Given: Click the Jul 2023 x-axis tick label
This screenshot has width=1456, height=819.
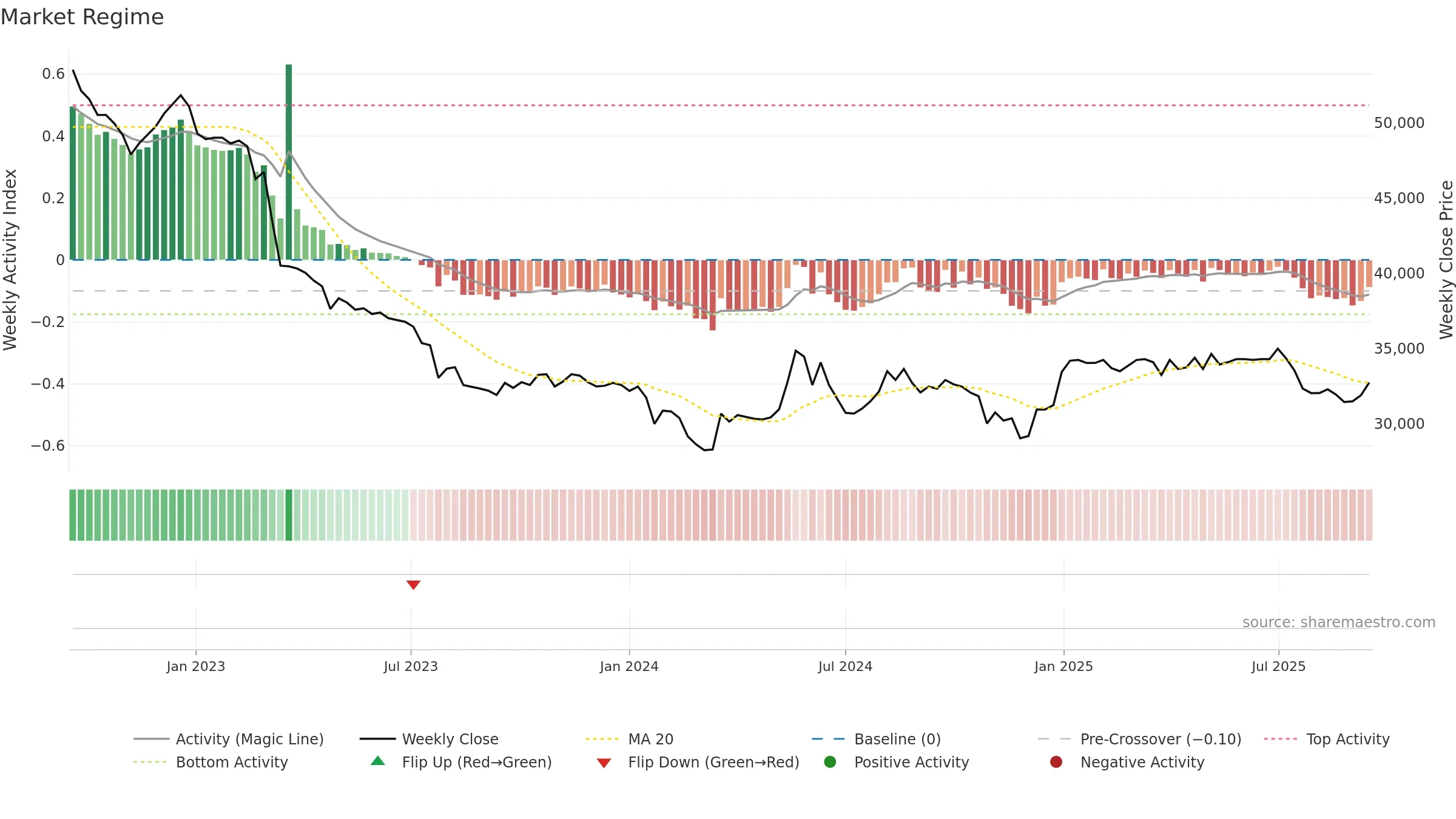Looking at the screenshot, I should 411,666.
